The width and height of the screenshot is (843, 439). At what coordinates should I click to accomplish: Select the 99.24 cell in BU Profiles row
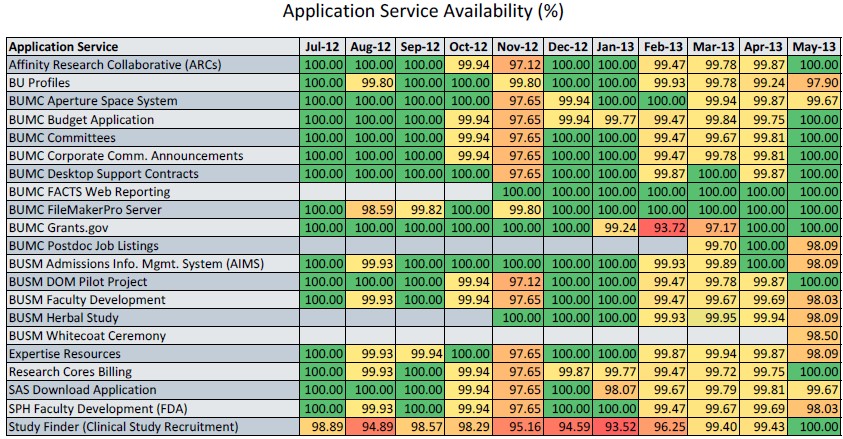[763, 83]
